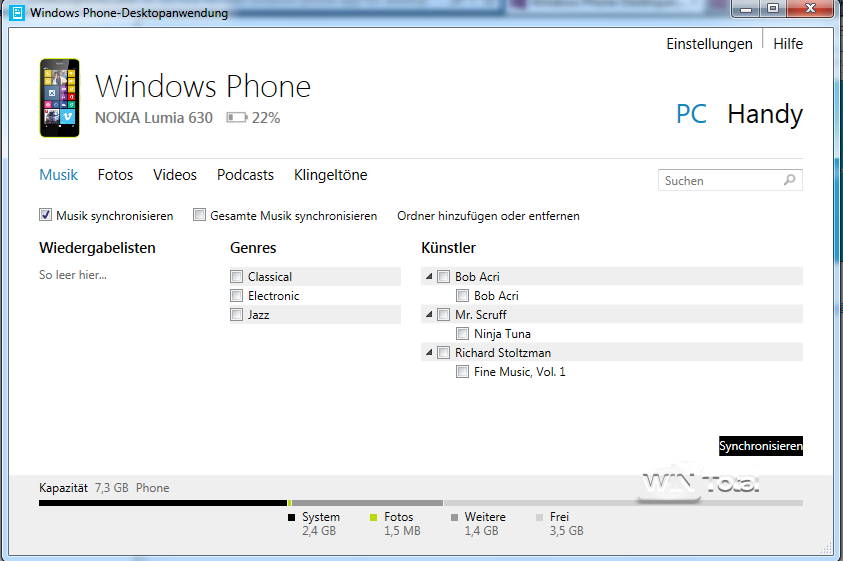Switch view to Handy
The width and height of the screenshot is (843, 561).
(x=765, y=114)
